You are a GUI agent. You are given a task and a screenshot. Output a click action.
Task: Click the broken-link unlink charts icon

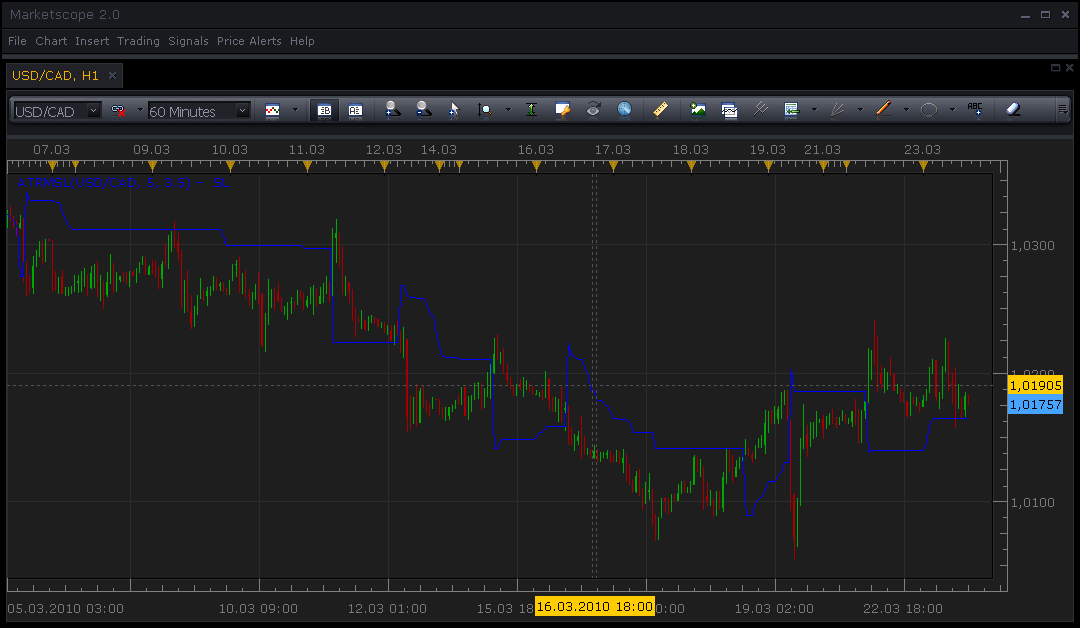point(118,110)
